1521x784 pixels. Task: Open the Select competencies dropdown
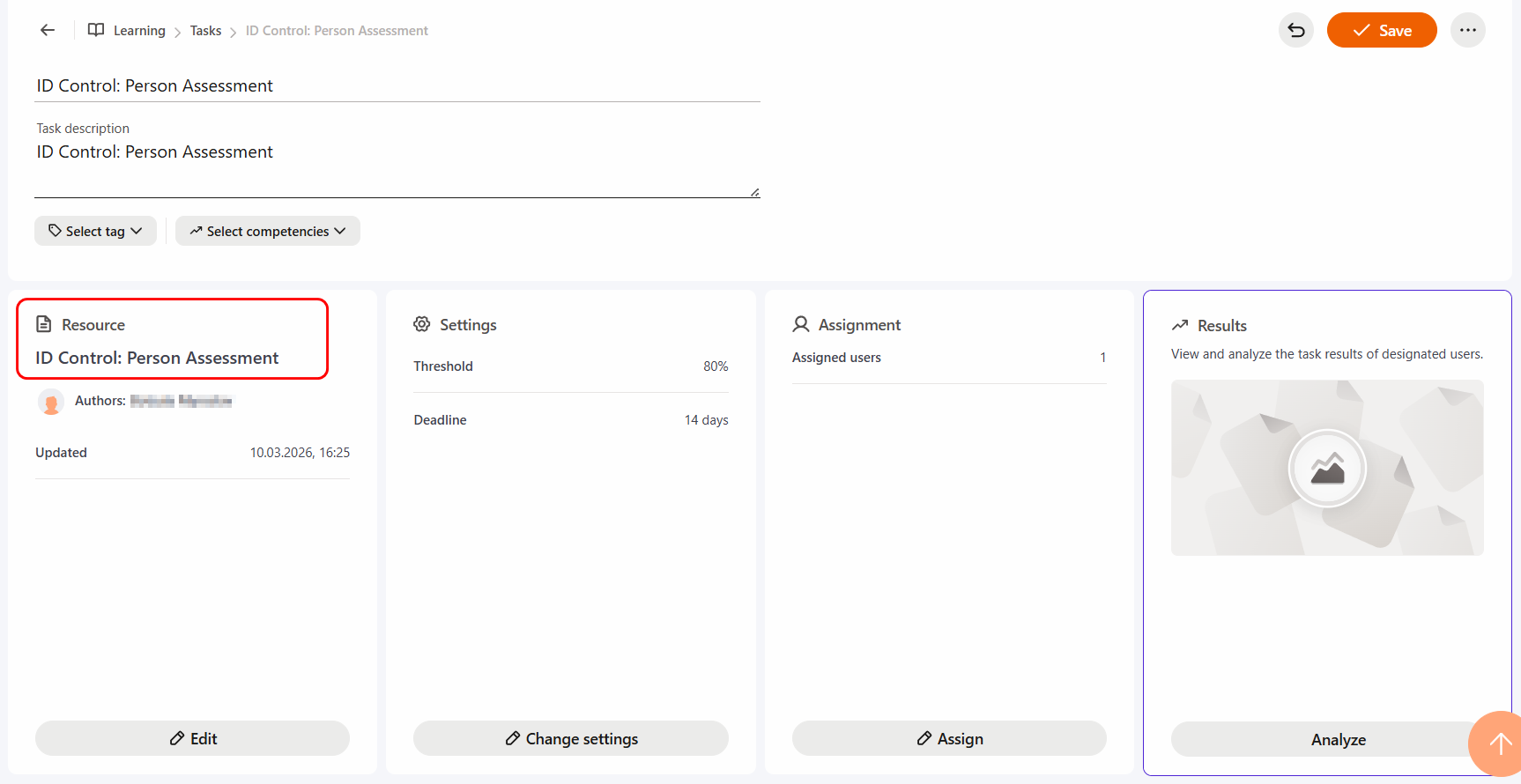(267, 231)
